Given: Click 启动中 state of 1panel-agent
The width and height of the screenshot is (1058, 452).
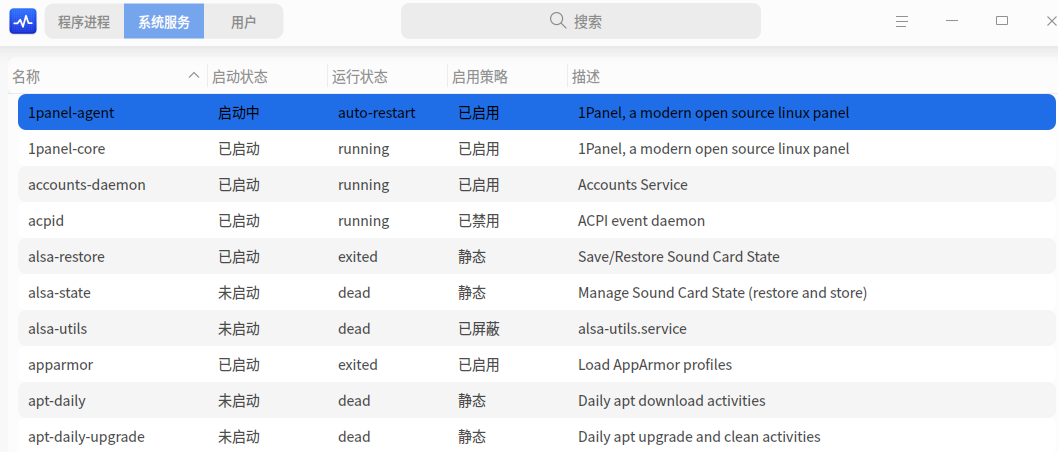Looking at the screenshot, I should (238, 113).
